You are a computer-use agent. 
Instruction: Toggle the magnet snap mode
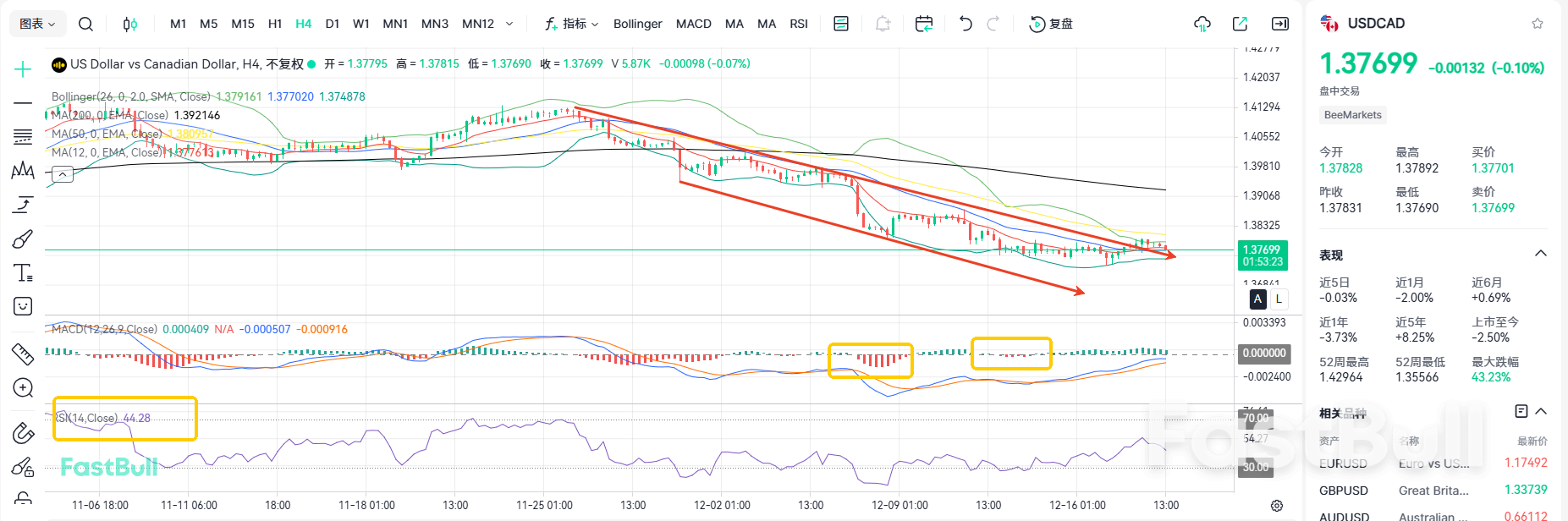pos(23,434)
